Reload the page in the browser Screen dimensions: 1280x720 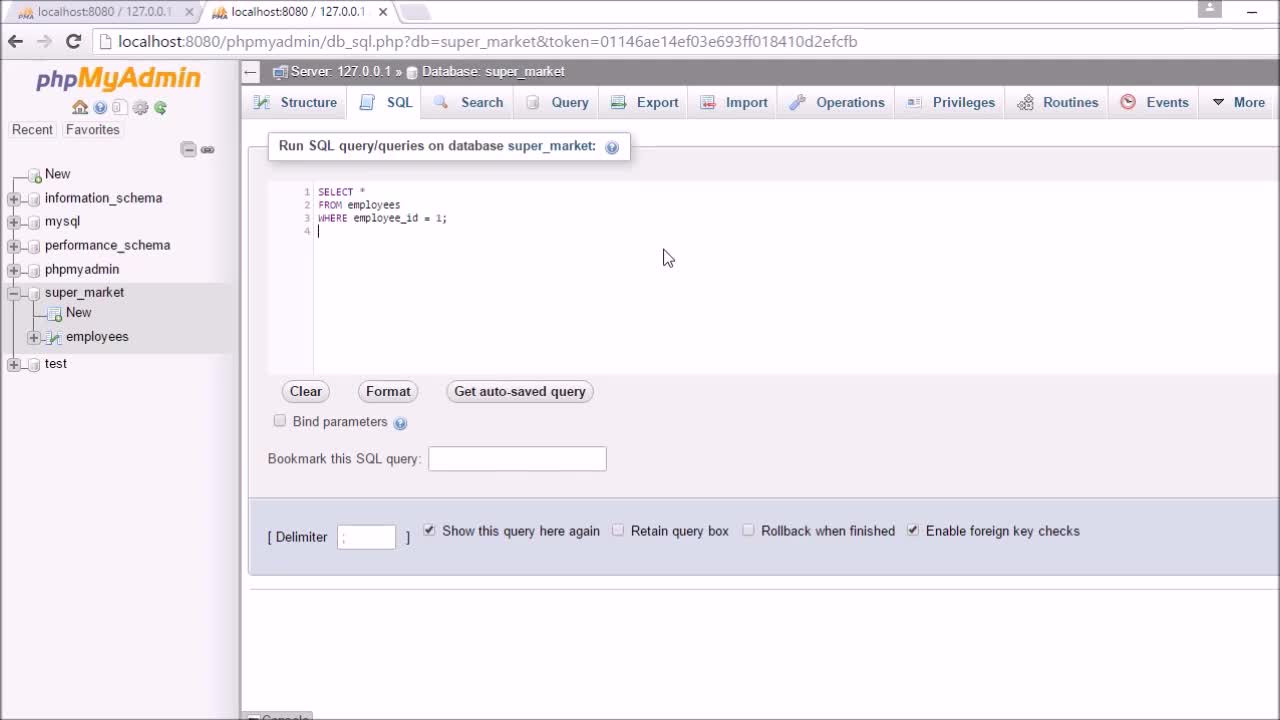click(x=73, y=41)
